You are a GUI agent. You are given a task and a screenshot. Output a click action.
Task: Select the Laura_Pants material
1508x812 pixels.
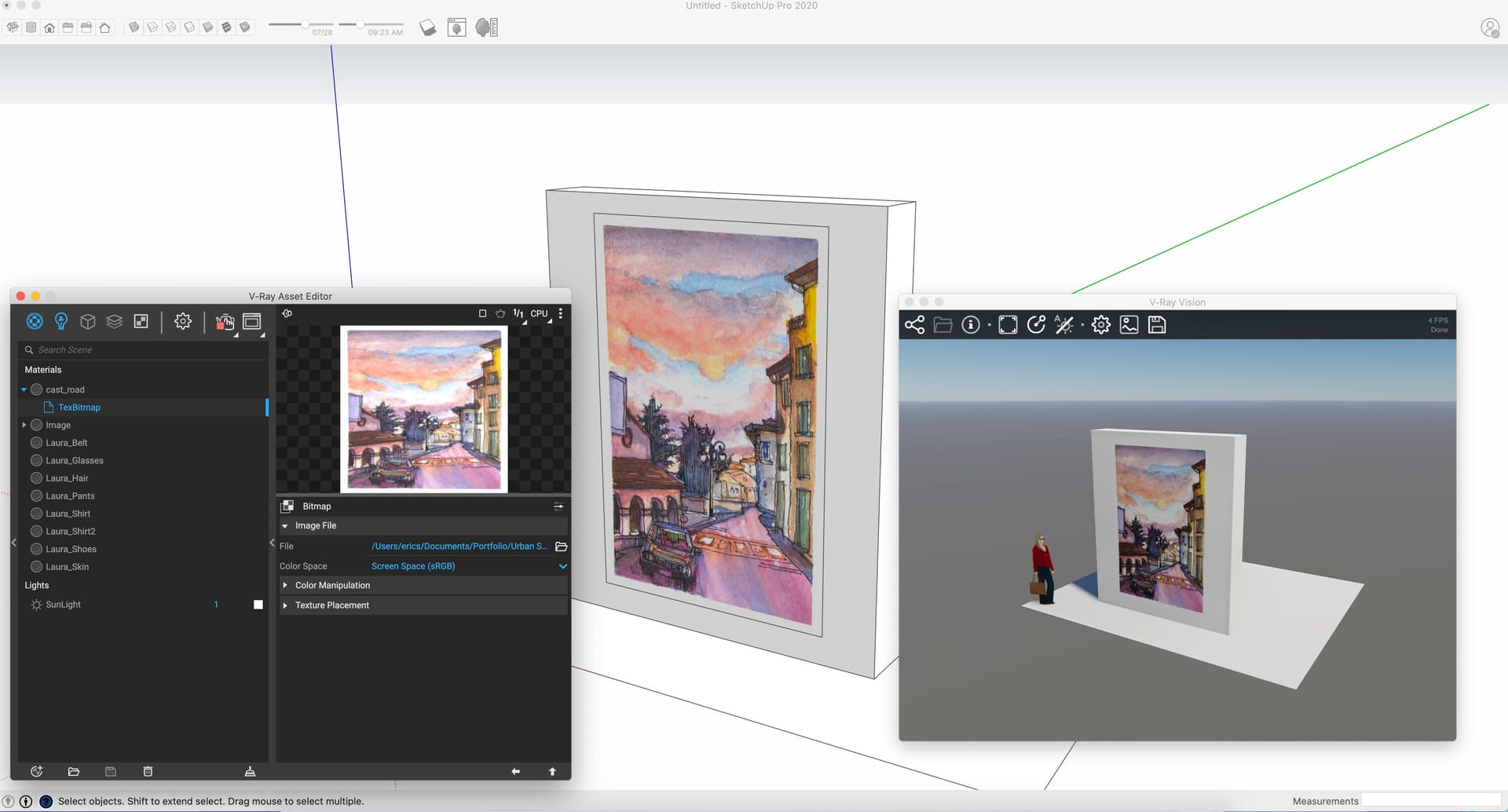click(70, 496)
